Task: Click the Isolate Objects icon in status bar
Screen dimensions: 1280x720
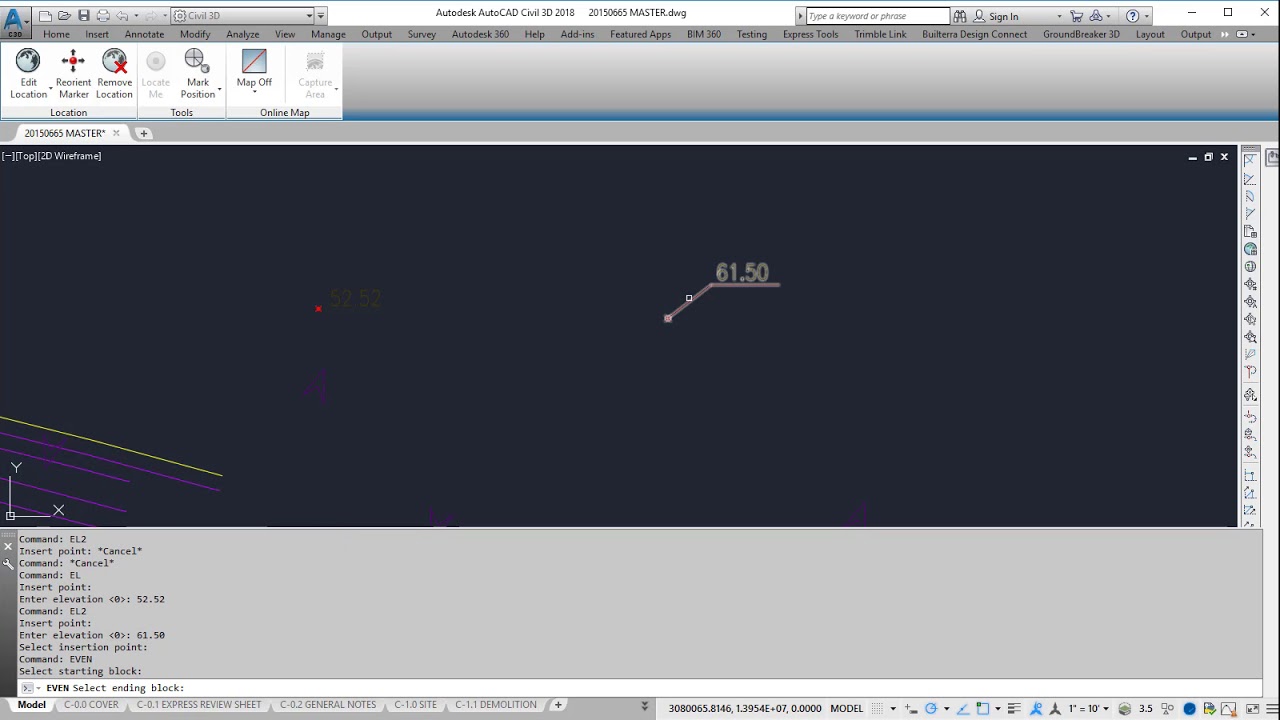Action: coord(1167,708)
